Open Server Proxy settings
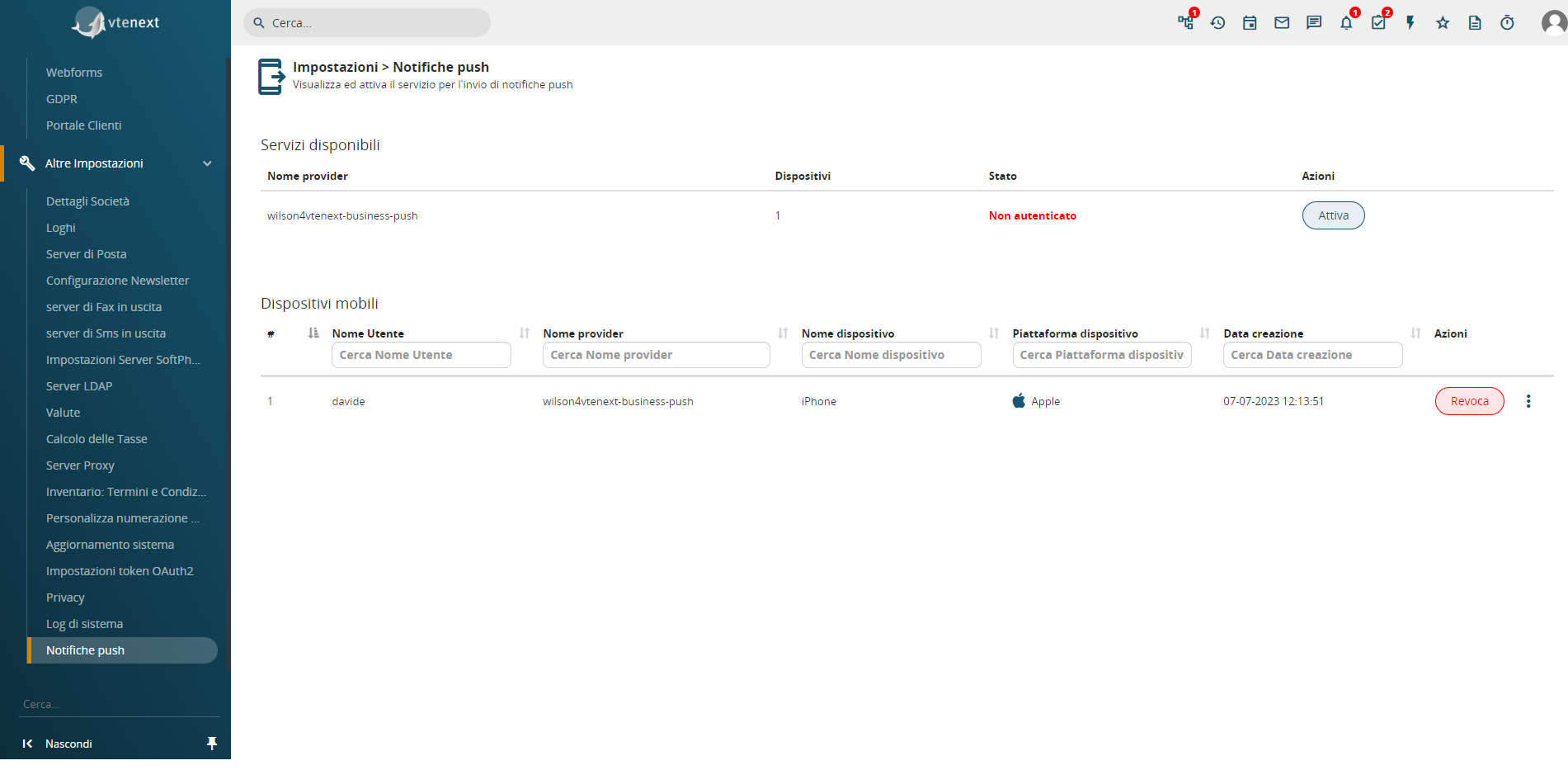This screenshot has width=1568, height=770. click(x=80, y=465)
